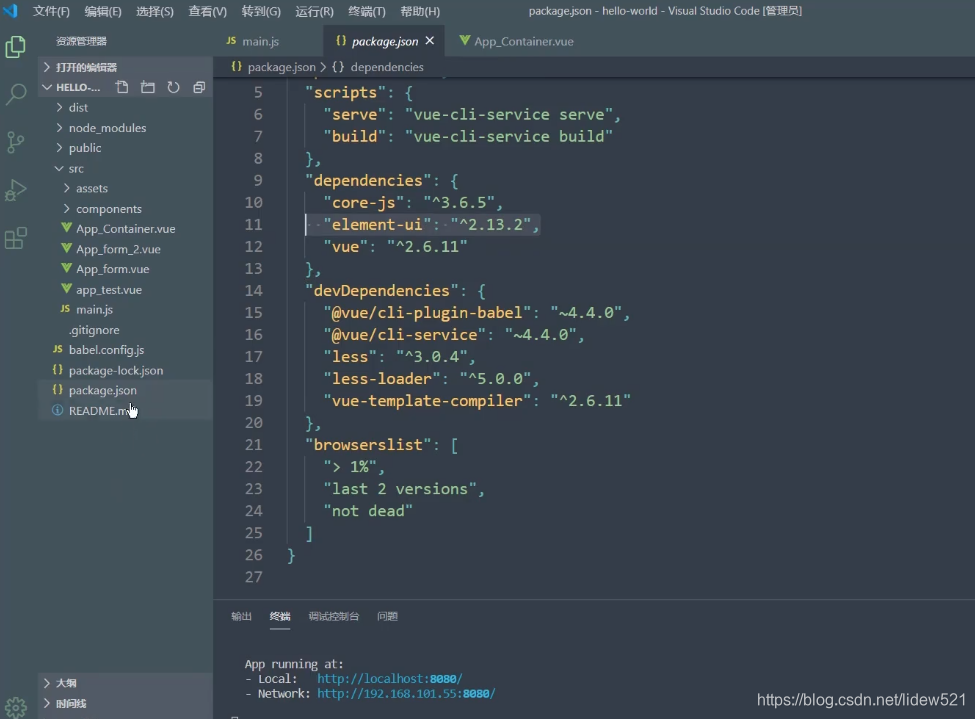Image resolution: width=975 pixels, height=719 pixels.
Task: Switch to the 输出 output panel tab
Action: tap(241, 616)
